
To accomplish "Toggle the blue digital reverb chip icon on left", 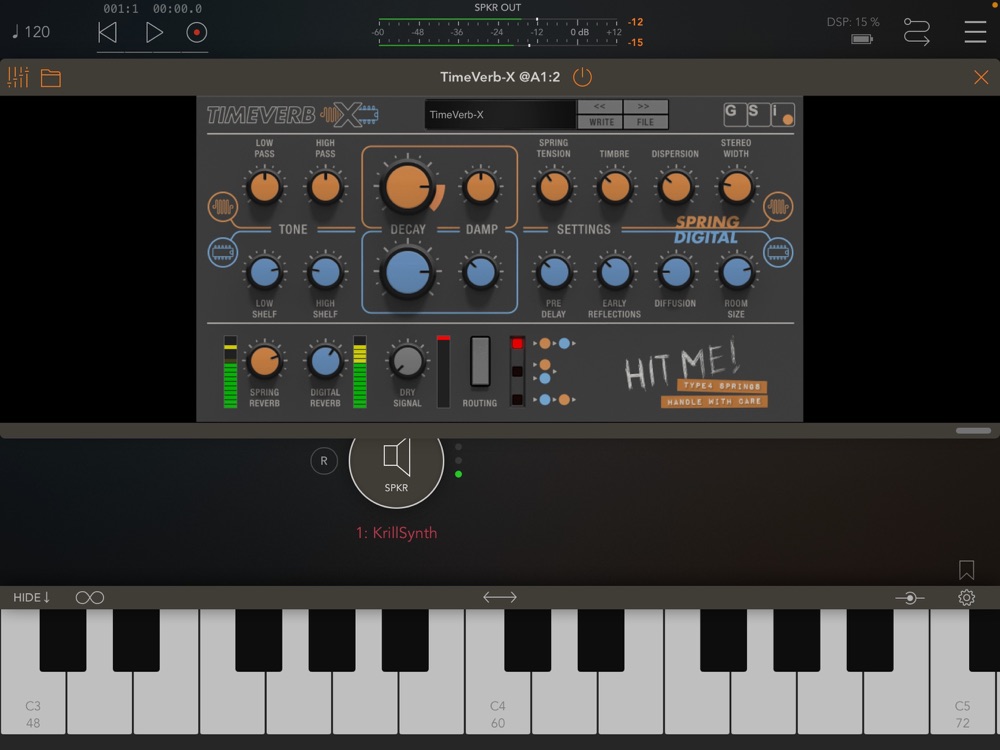I will (x=223, y=252).
